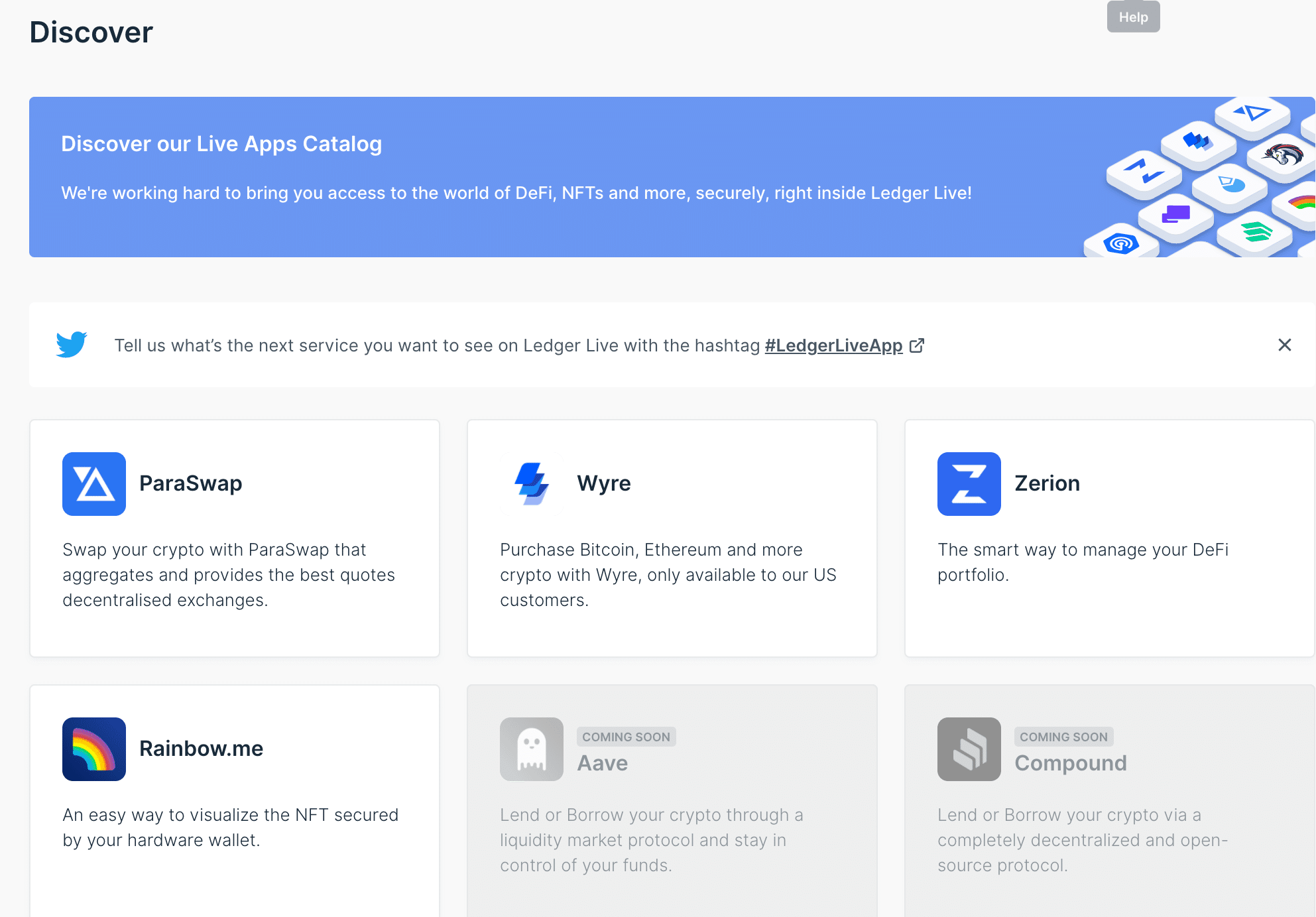Viewport: 1316px width, 917px height.
Task: Click the ParaSwap logo icon
Action: click(x=94, y=484)
